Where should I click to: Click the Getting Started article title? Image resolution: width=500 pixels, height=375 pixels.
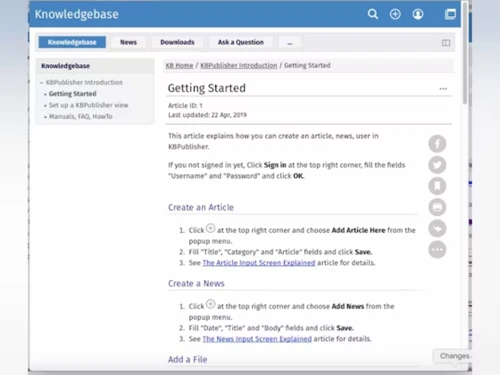[207, 88]
